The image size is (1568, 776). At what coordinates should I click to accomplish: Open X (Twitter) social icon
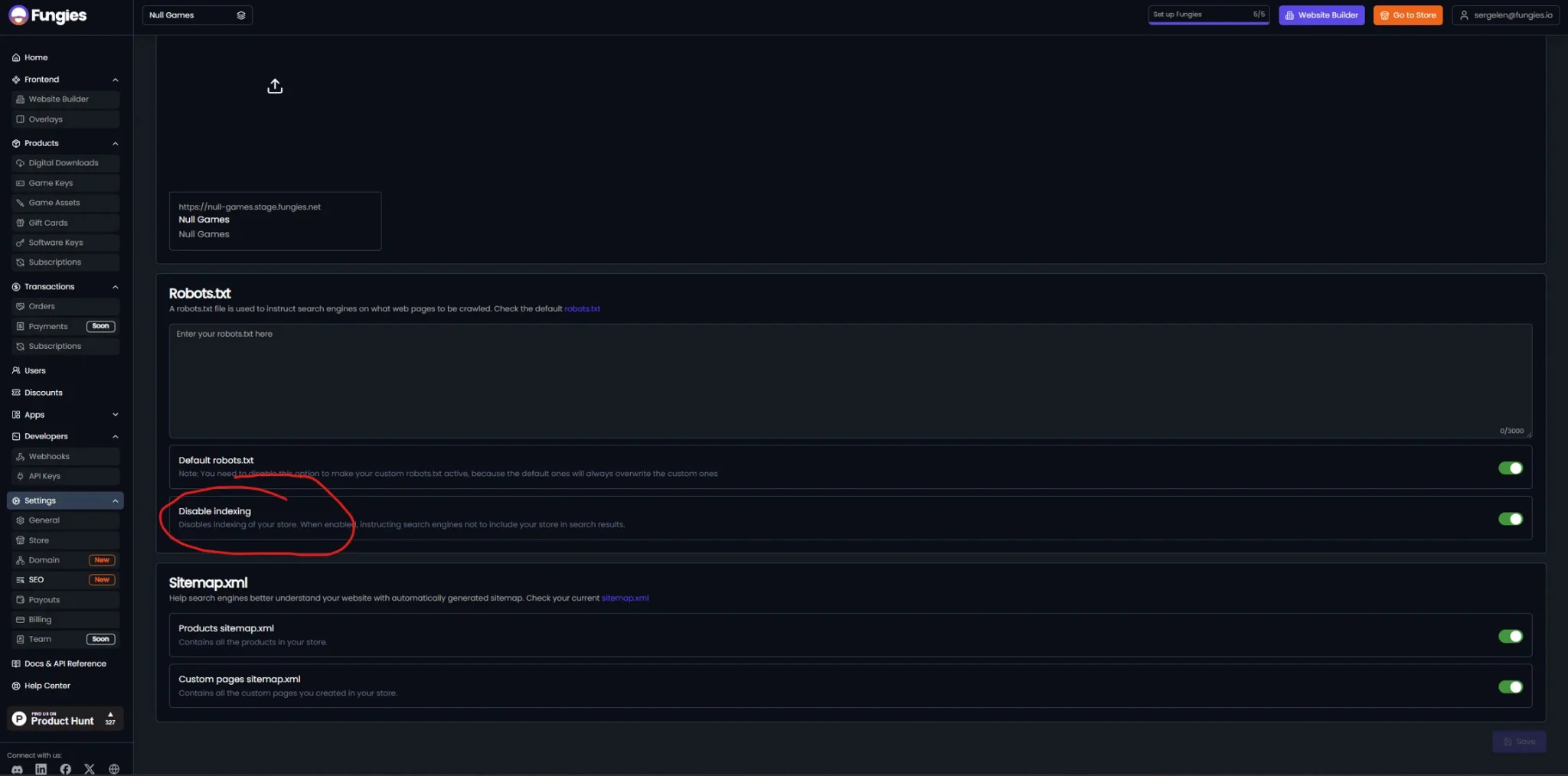[90, 769]
